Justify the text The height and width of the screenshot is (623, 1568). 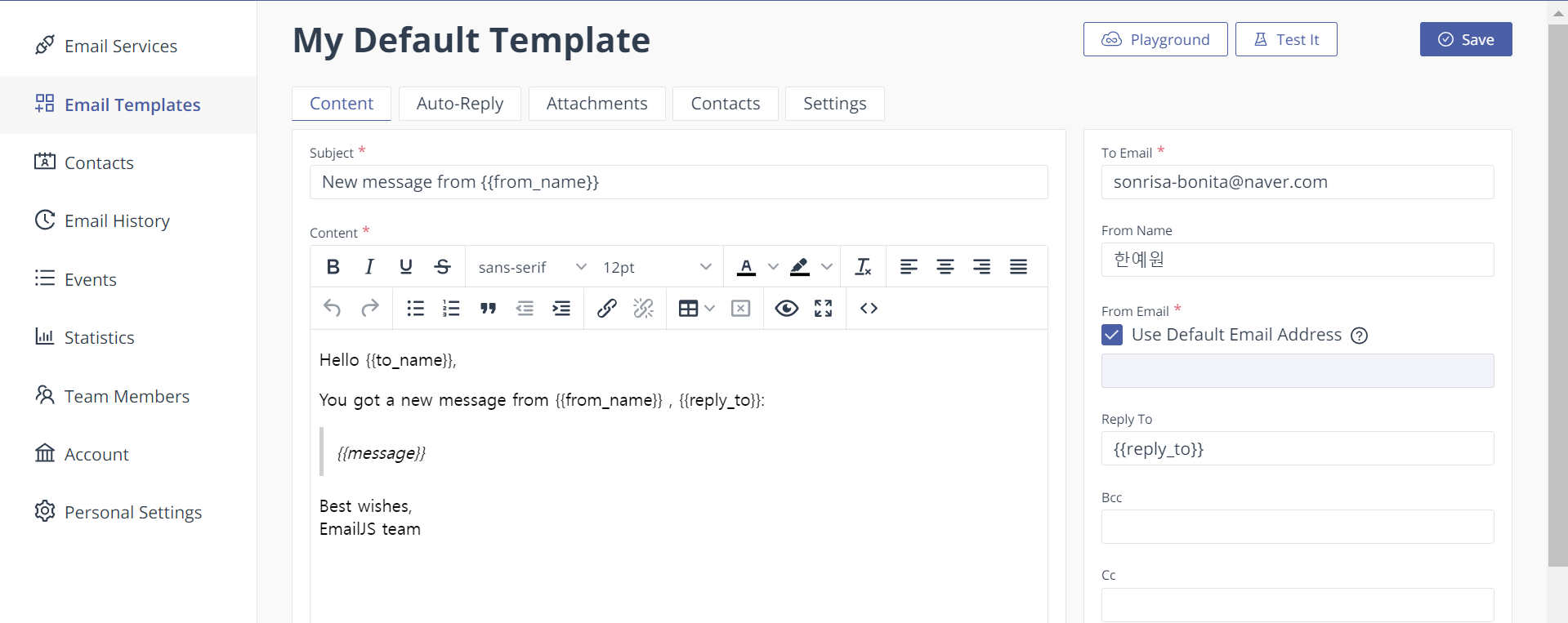(x=1018, y=266)
